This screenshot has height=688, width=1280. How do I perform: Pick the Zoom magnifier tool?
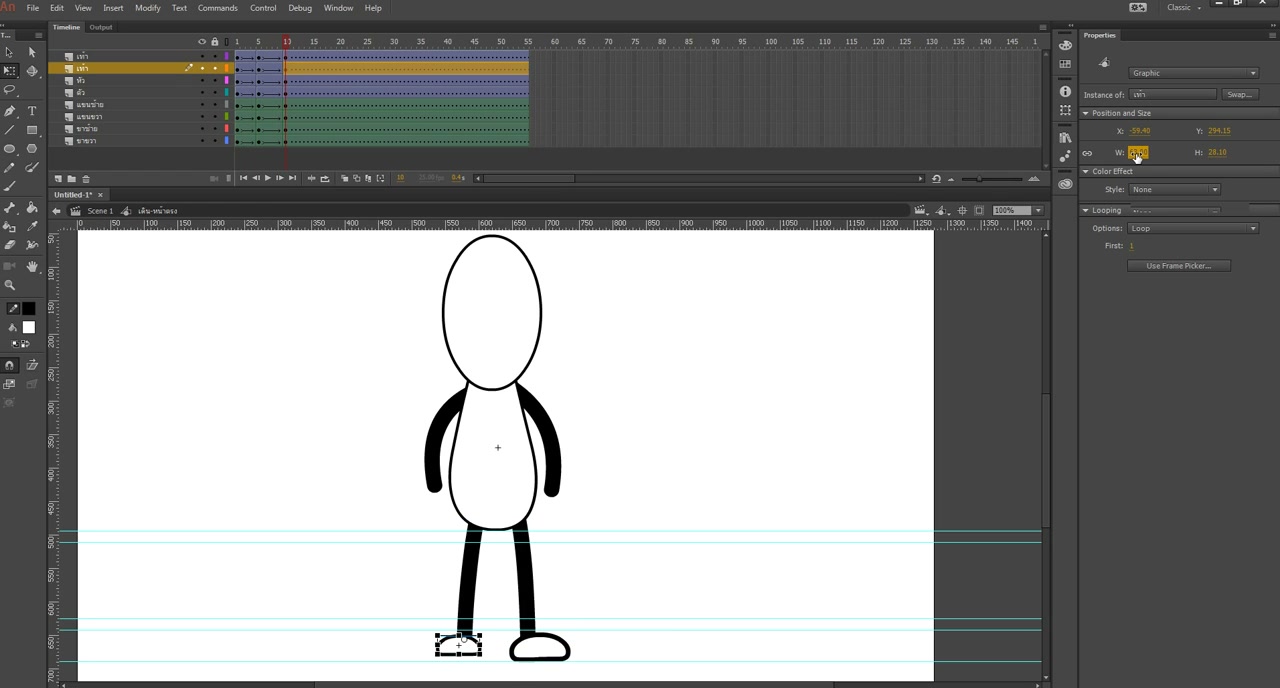coord(10,285)
